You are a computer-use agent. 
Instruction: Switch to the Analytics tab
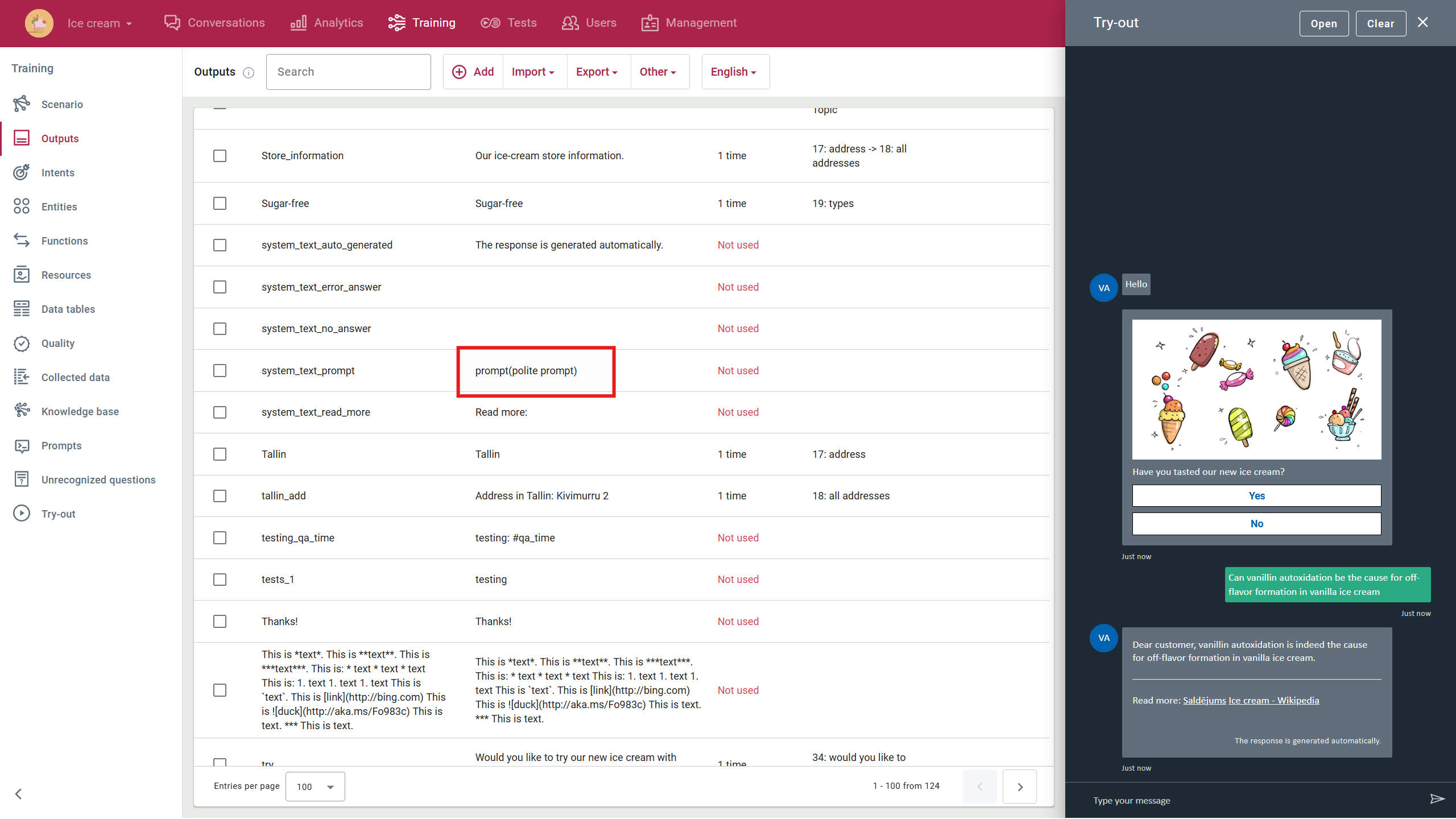(x=326, y=23)
